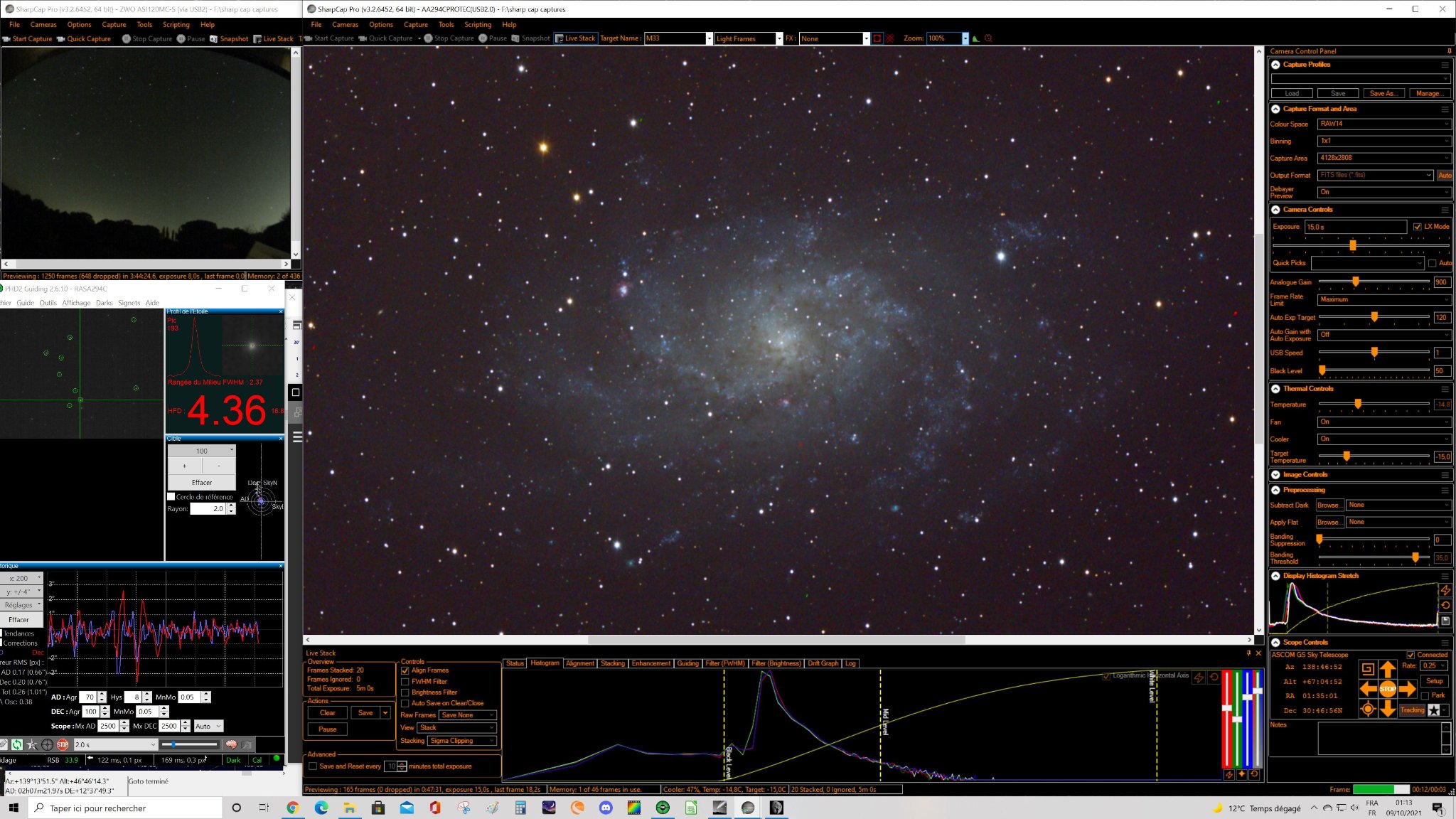Slew the telescope down with the arrow
Screen dimensions: 1456x819
[1387, 708]
